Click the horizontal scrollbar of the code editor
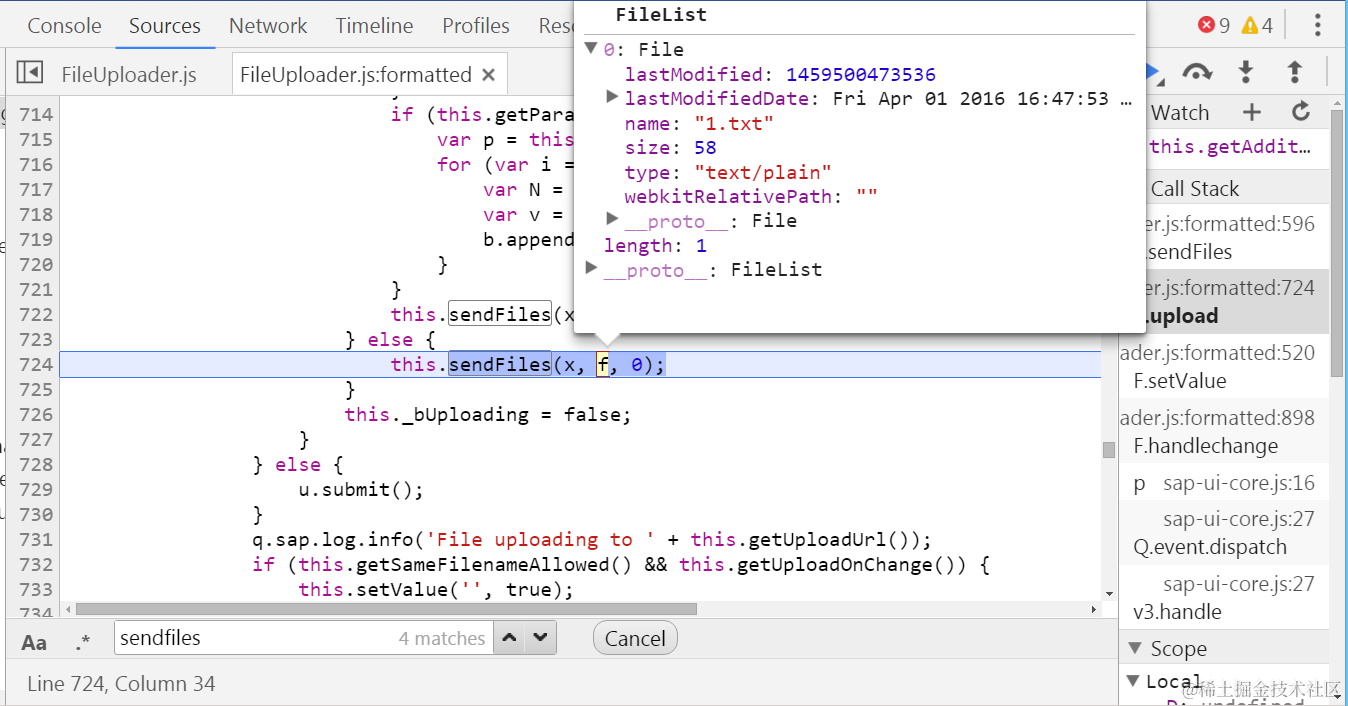Screen dimensions: 1348x706 [386, 608]
